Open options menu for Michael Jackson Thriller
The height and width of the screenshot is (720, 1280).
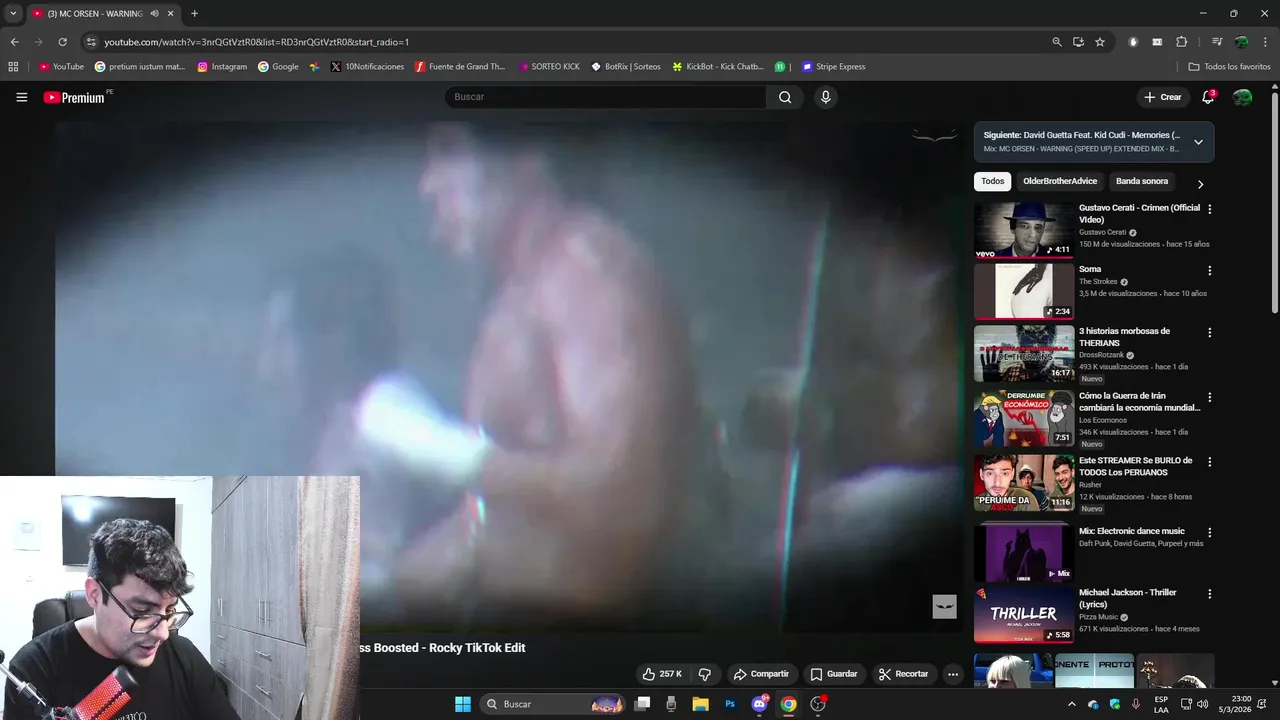click(1209, 594)
